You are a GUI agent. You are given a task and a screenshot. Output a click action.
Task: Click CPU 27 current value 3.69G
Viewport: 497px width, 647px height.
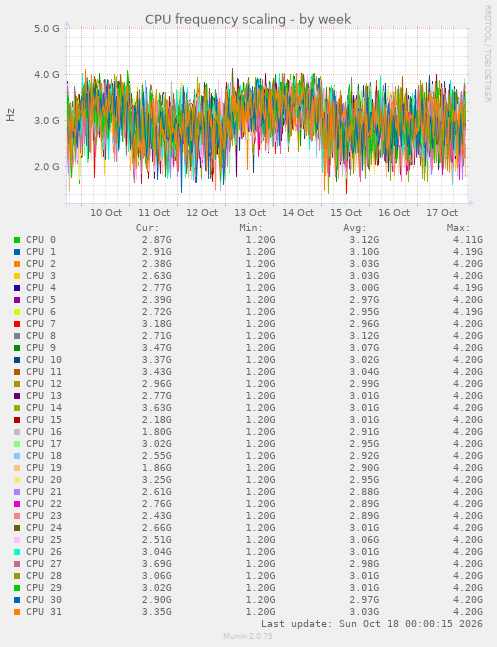[157, 563]
